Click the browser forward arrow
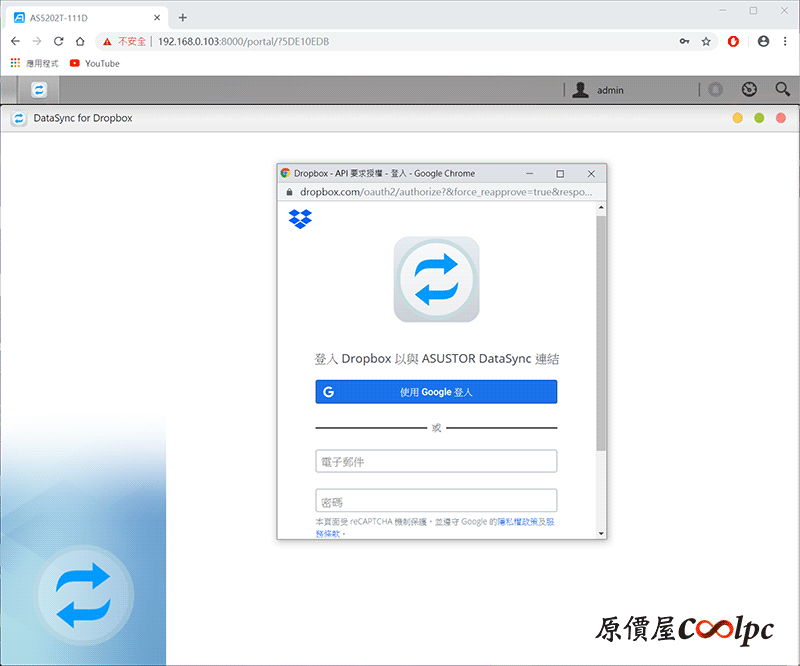 tap(37, 41)
